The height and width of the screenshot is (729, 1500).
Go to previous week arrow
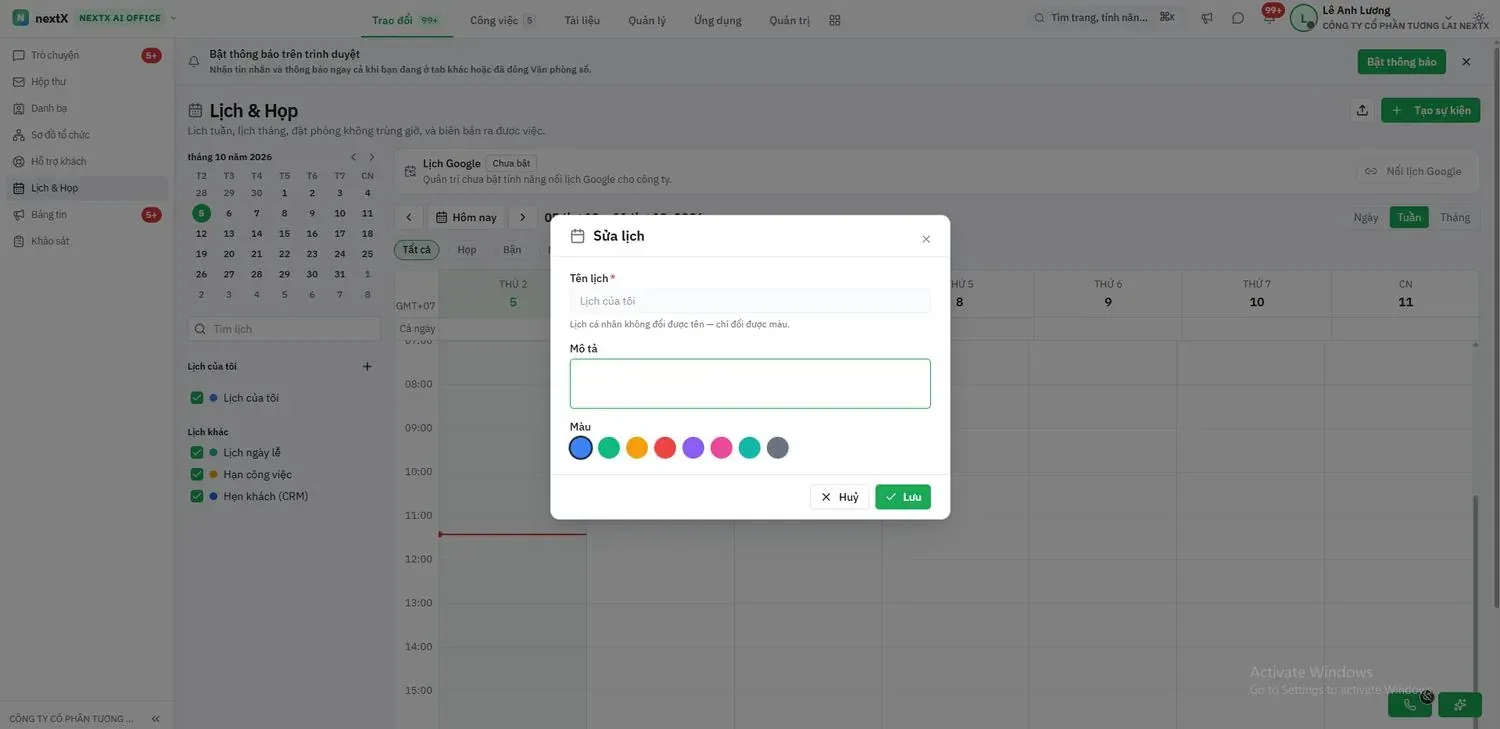(x=408, y=217)
